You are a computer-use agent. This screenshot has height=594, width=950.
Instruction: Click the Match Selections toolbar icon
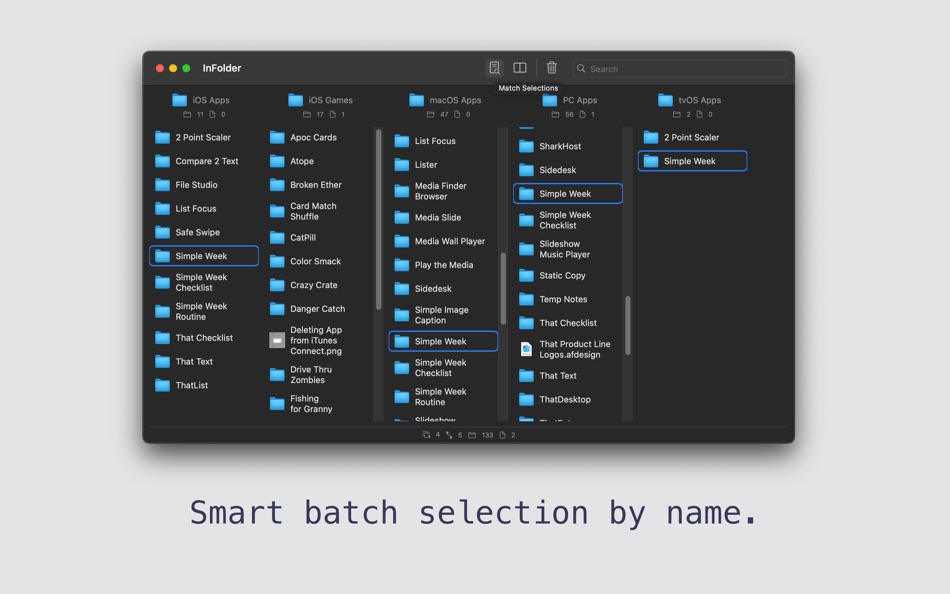tap(495, 67)
